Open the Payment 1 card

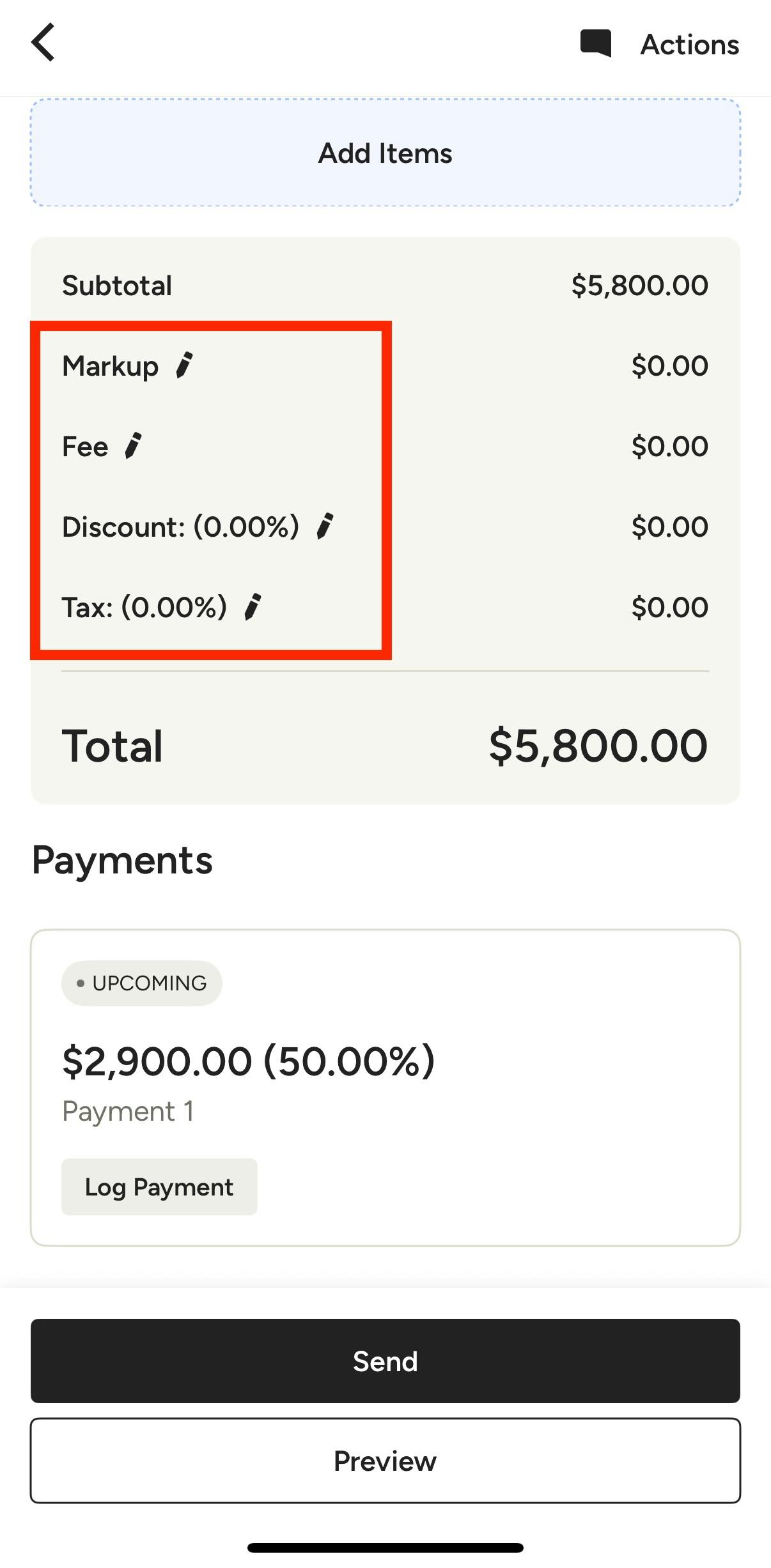click(x=385, y=1088)
